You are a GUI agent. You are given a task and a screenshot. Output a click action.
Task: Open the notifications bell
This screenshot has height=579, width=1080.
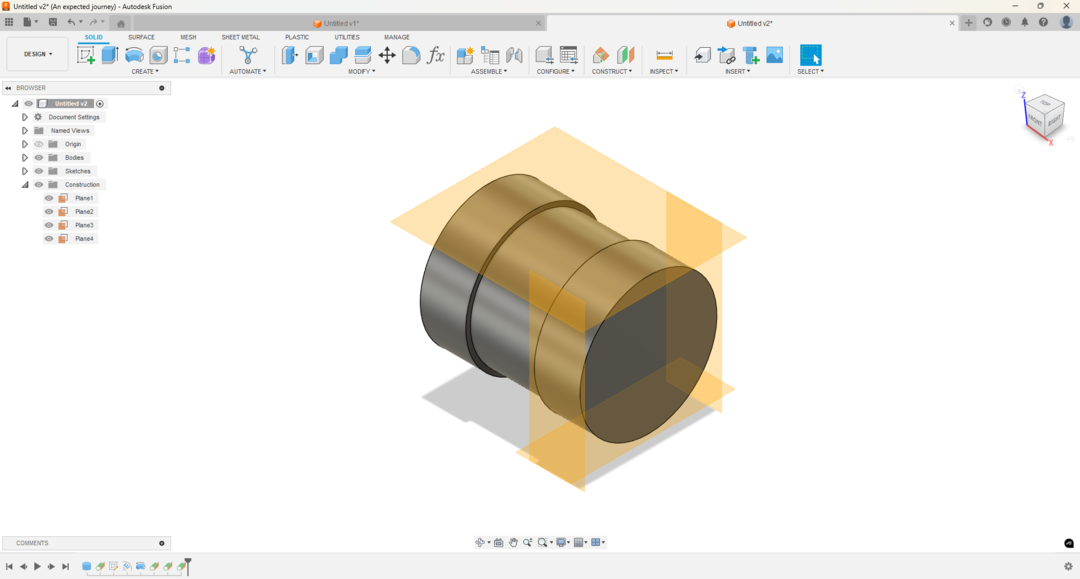tap(1025, 23)
